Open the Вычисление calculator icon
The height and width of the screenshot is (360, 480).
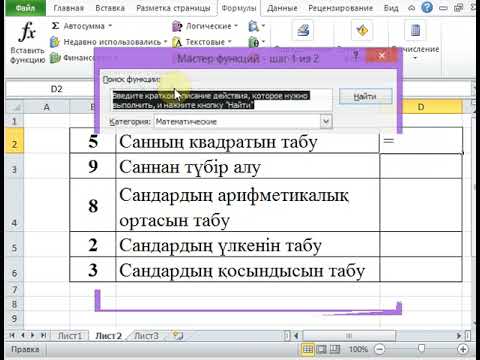[x=415, y=31]
